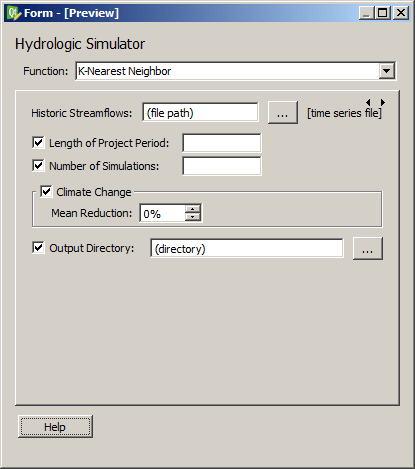Decrease Mean Reduction with spinner down arrow
Viewport: 415px width, 469px height.
pyautogui.click(x=193, y=217)
